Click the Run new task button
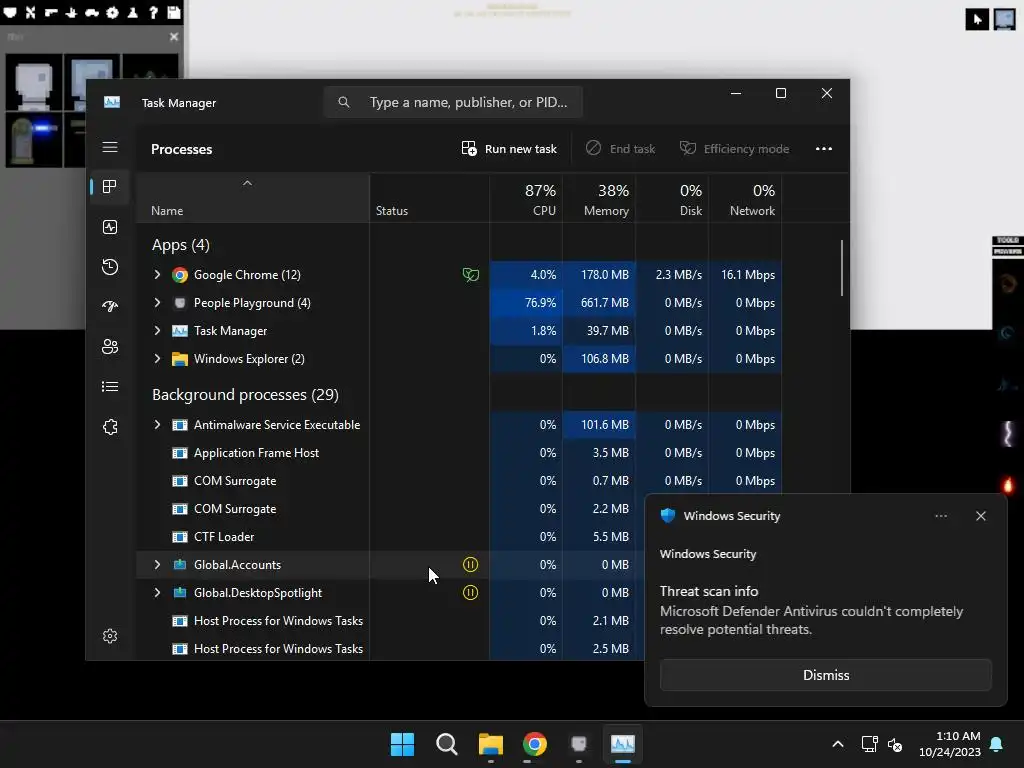 pos(509,149)
